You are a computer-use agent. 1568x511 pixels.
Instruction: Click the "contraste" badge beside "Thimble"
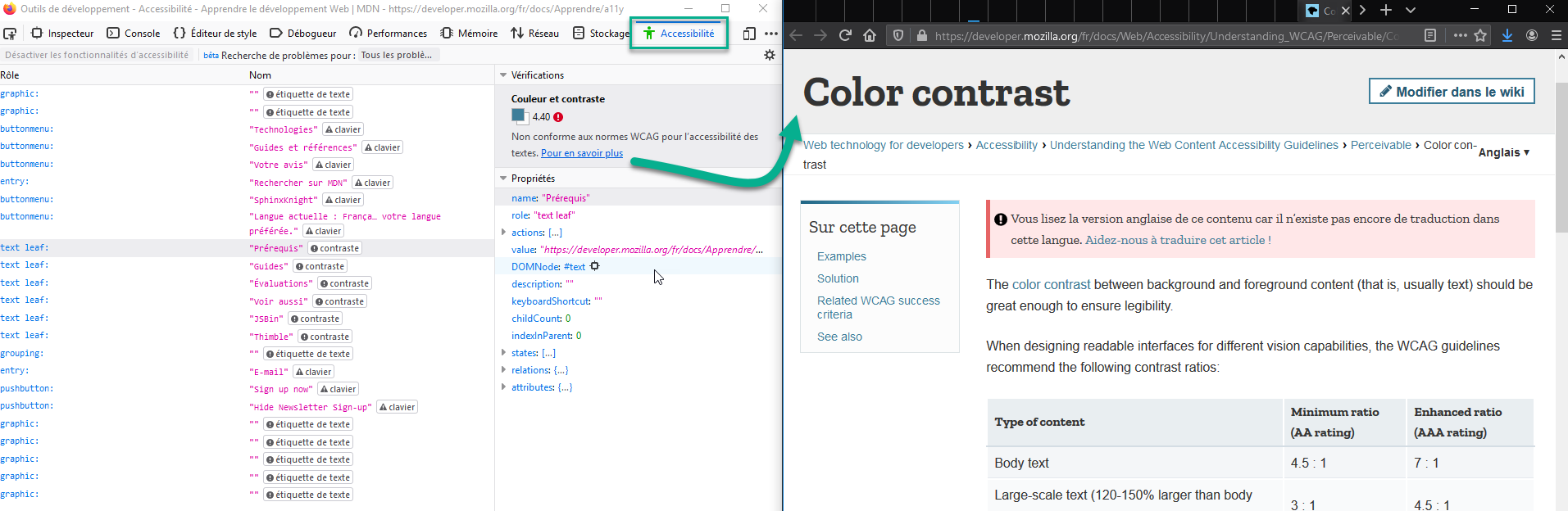coord(325,337)
